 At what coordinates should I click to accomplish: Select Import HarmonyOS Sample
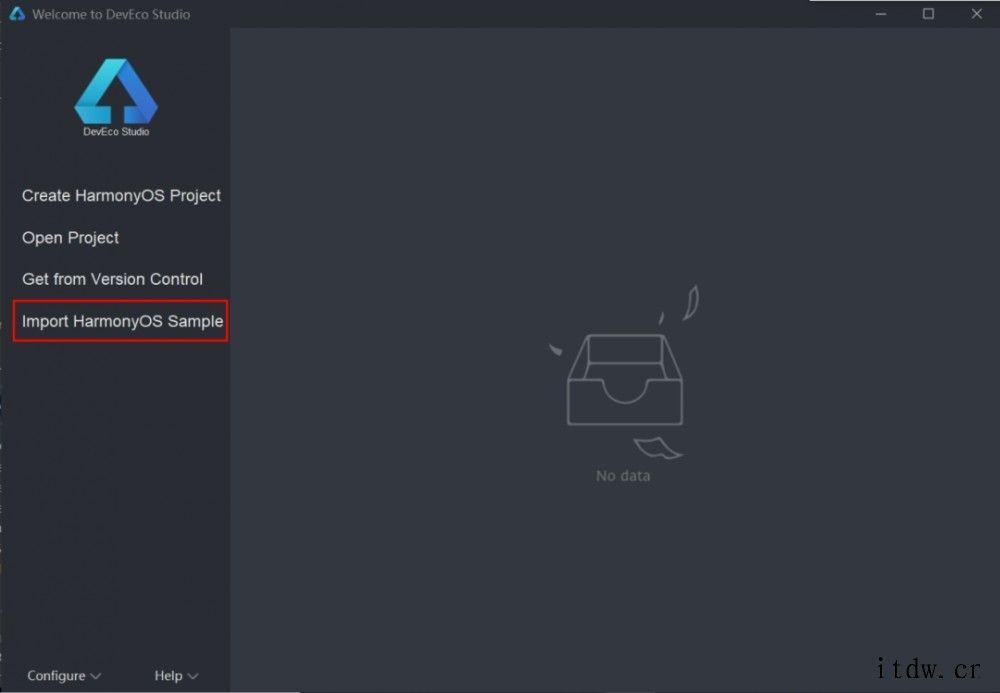click(122, 321)
